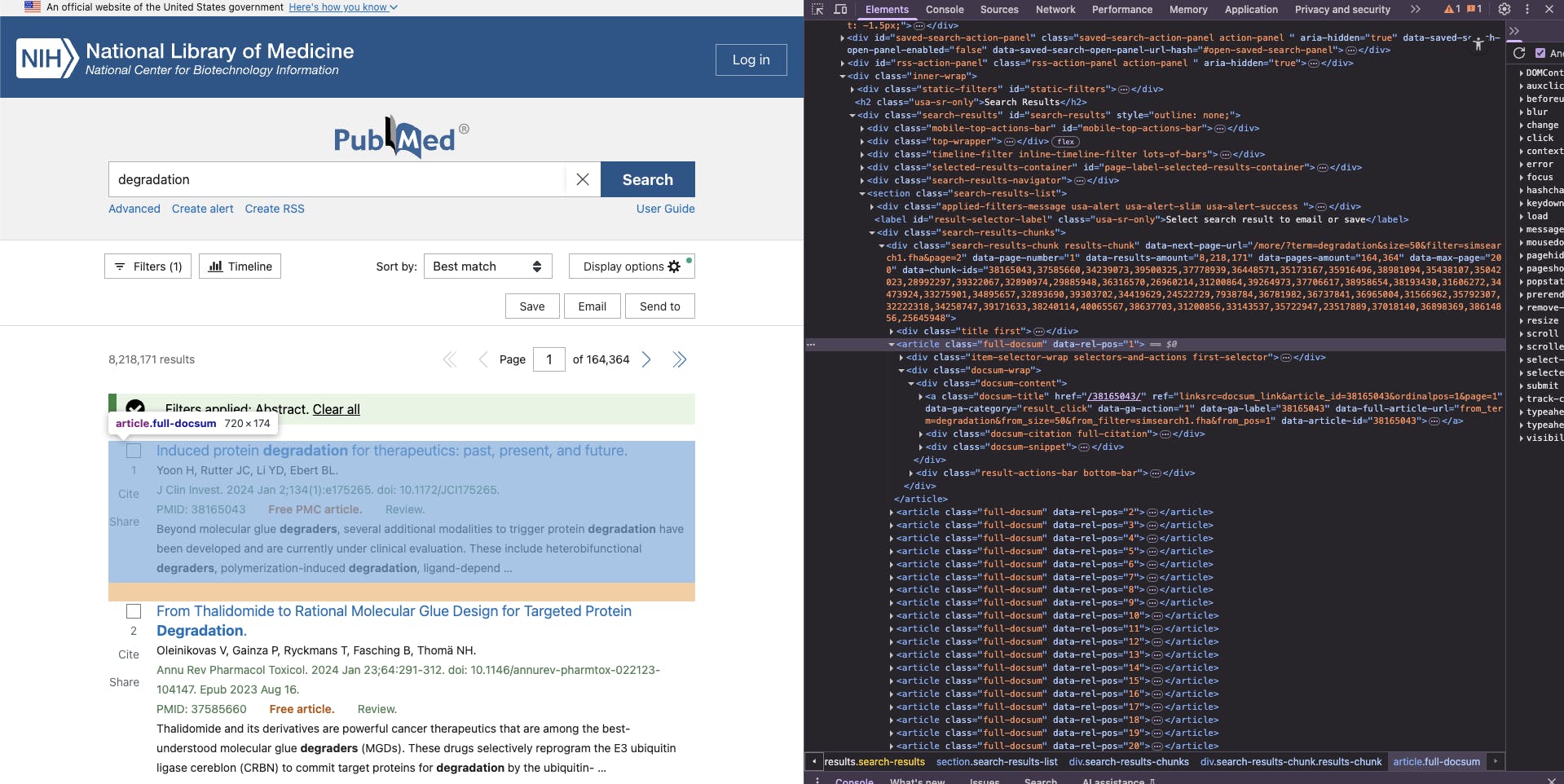Open the Filters (1) button
1564x784 pixels.
(148, 266)
